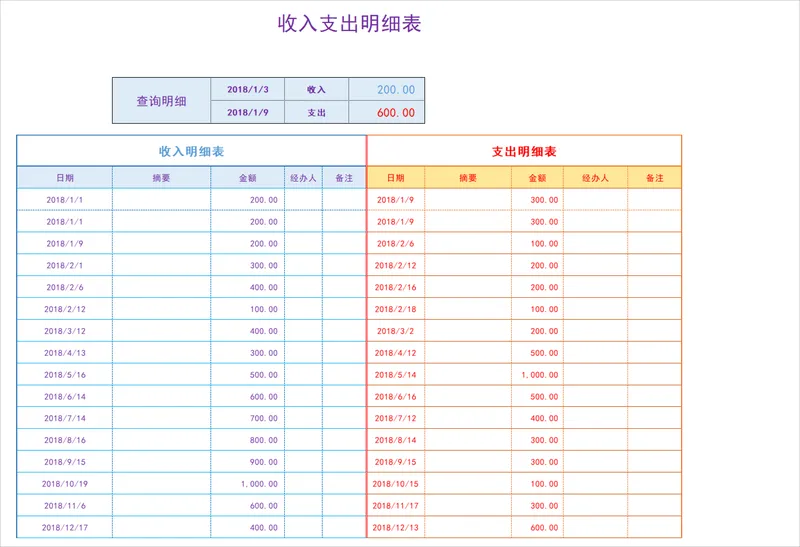The image size is (800, 547).
Task: Select income date 2018/9/15
Action: coord(65,462)
